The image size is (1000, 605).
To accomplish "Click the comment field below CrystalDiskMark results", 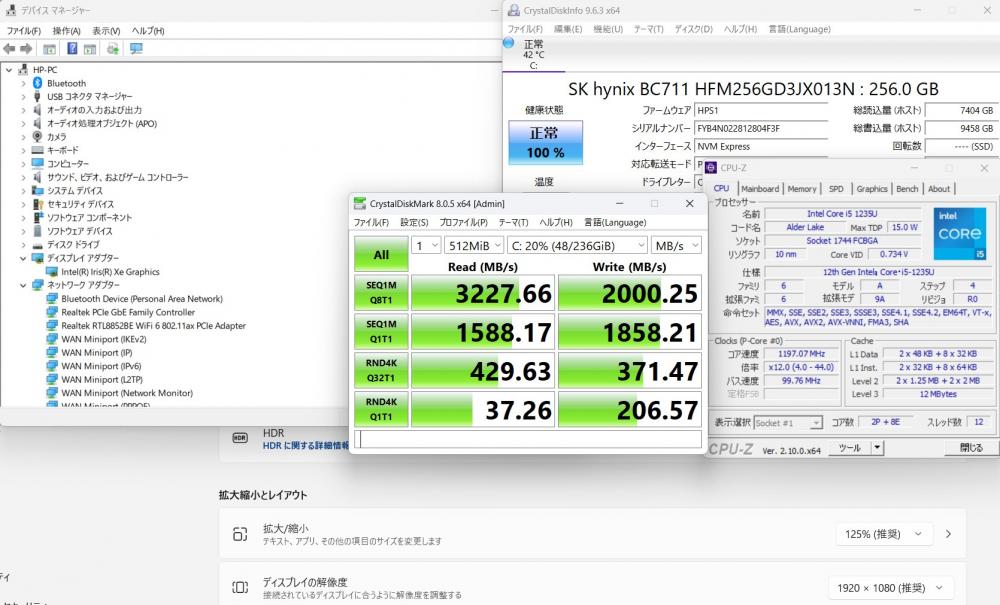I will (528, 439).
